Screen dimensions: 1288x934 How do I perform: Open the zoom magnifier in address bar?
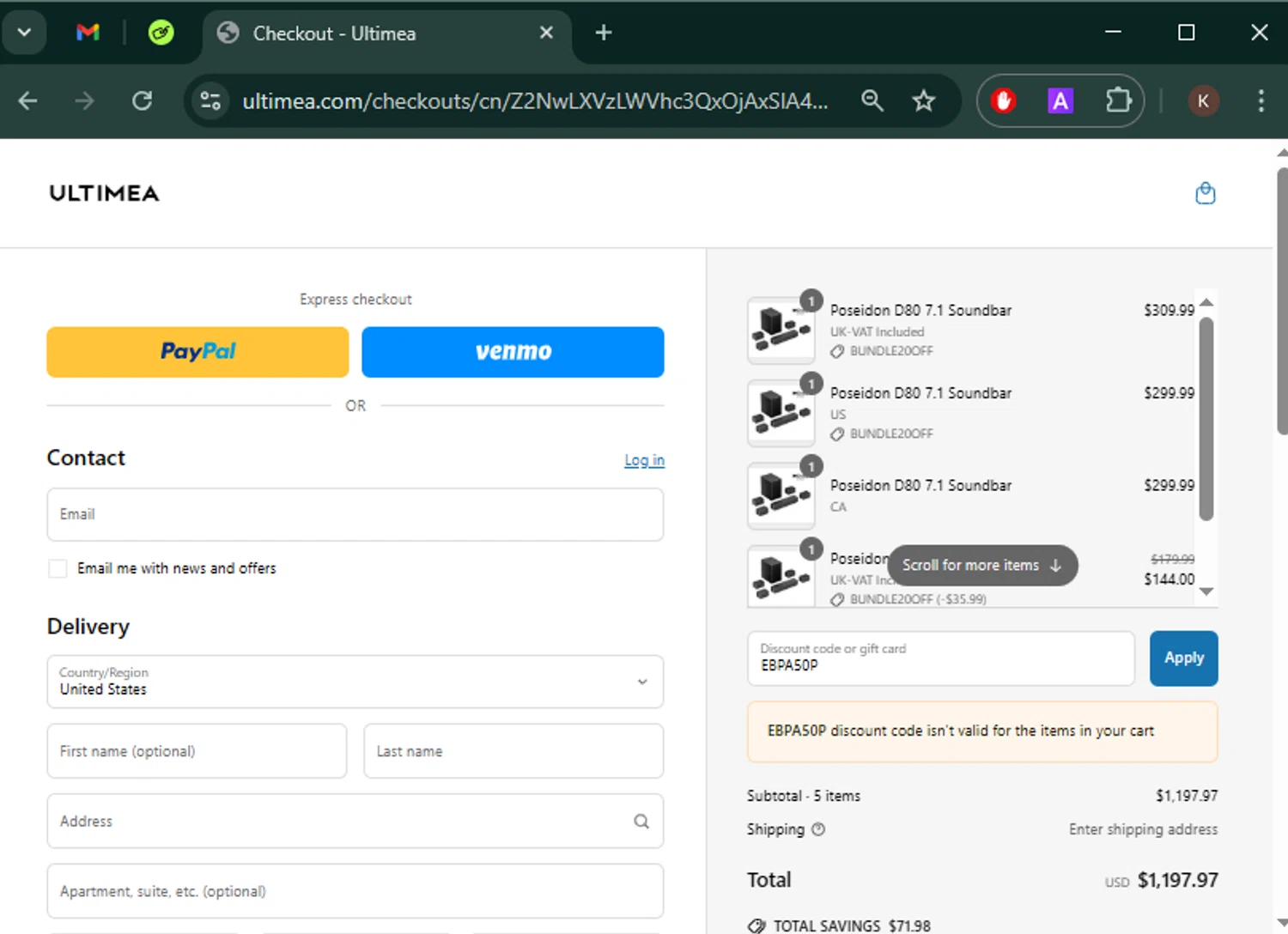click(x=872, y=101)
